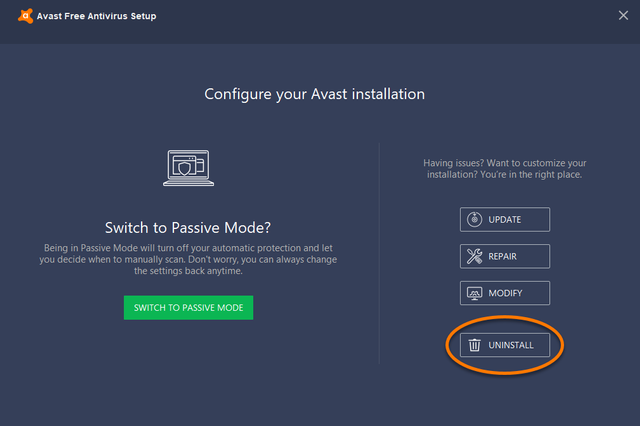Click the 'Having issues?' description text
The height and width of the screenshot is (426, 640).
point(504,169)
